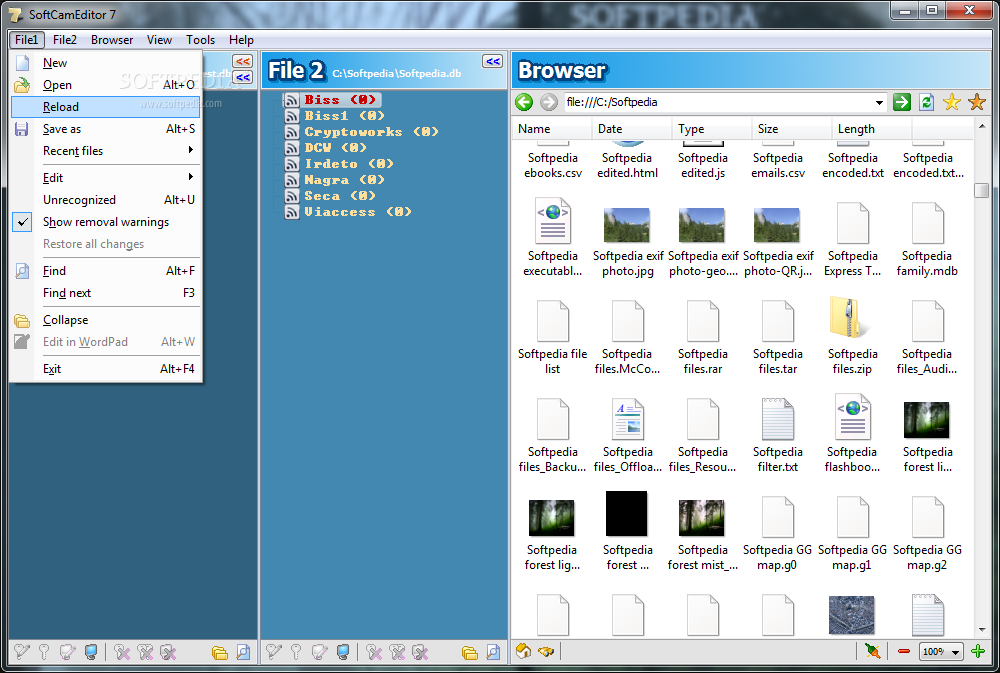Viewport: 1000px width, 673px height.
Task: Choose New from the File1 menu
Action: [x=106, y=63]
